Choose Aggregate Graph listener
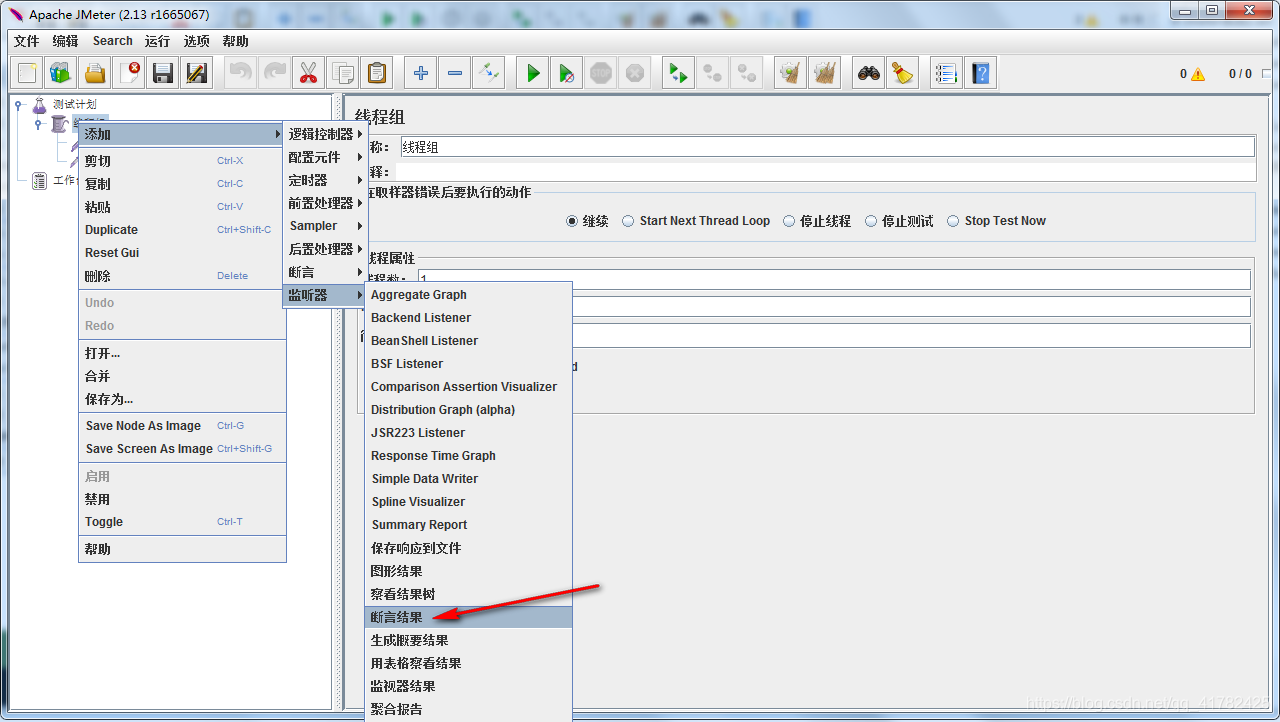 click(x=469, y=295)
